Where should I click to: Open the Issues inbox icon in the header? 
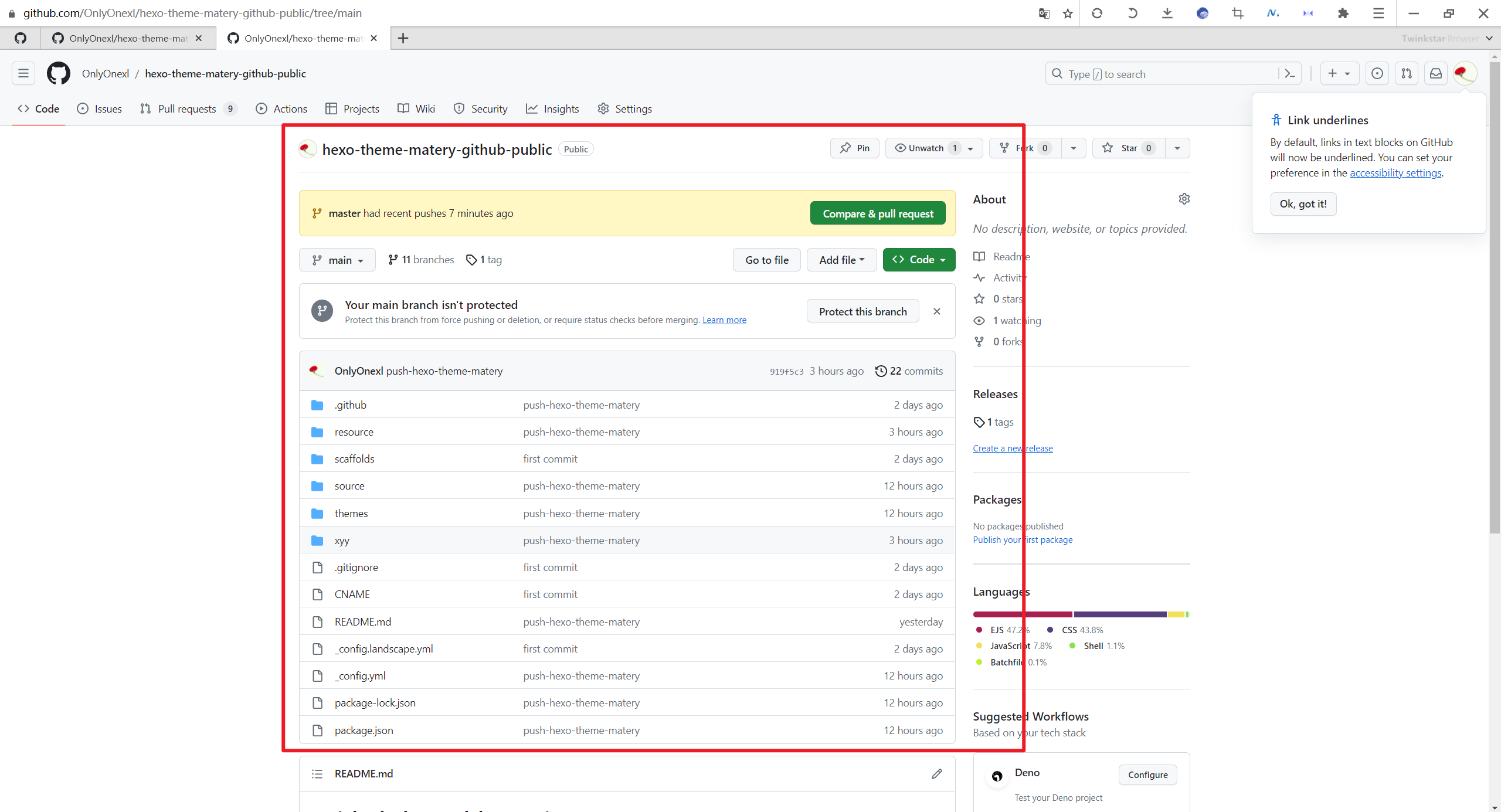(1377, 73)
